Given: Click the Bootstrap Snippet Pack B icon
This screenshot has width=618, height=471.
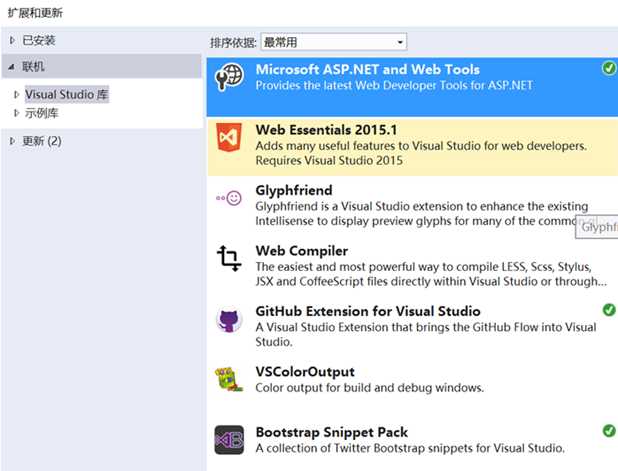Looking at the screenshot, I should tap(229, 440).
